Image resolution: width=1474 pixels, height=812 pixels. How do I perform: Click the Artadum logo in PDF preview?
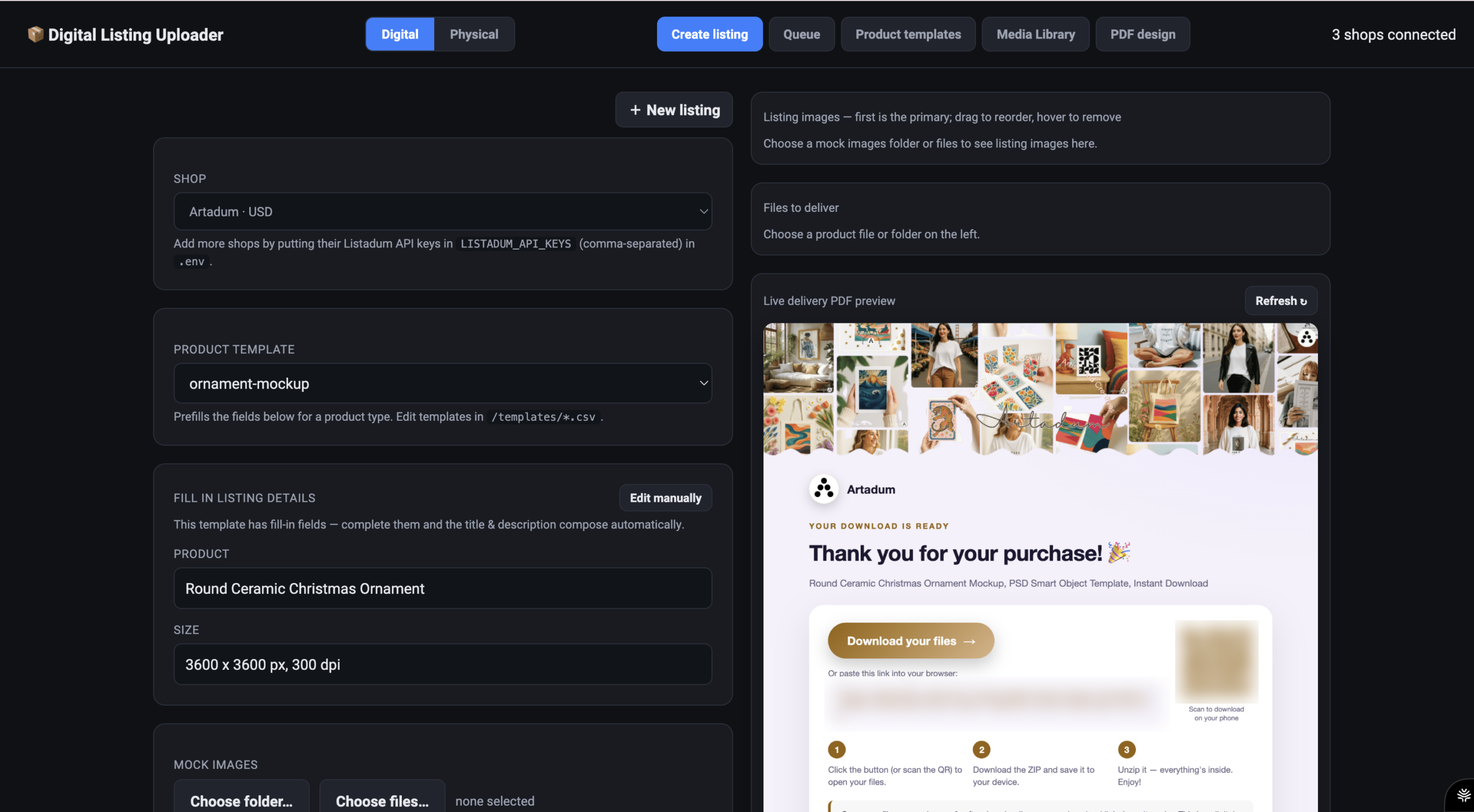(823, 489)
